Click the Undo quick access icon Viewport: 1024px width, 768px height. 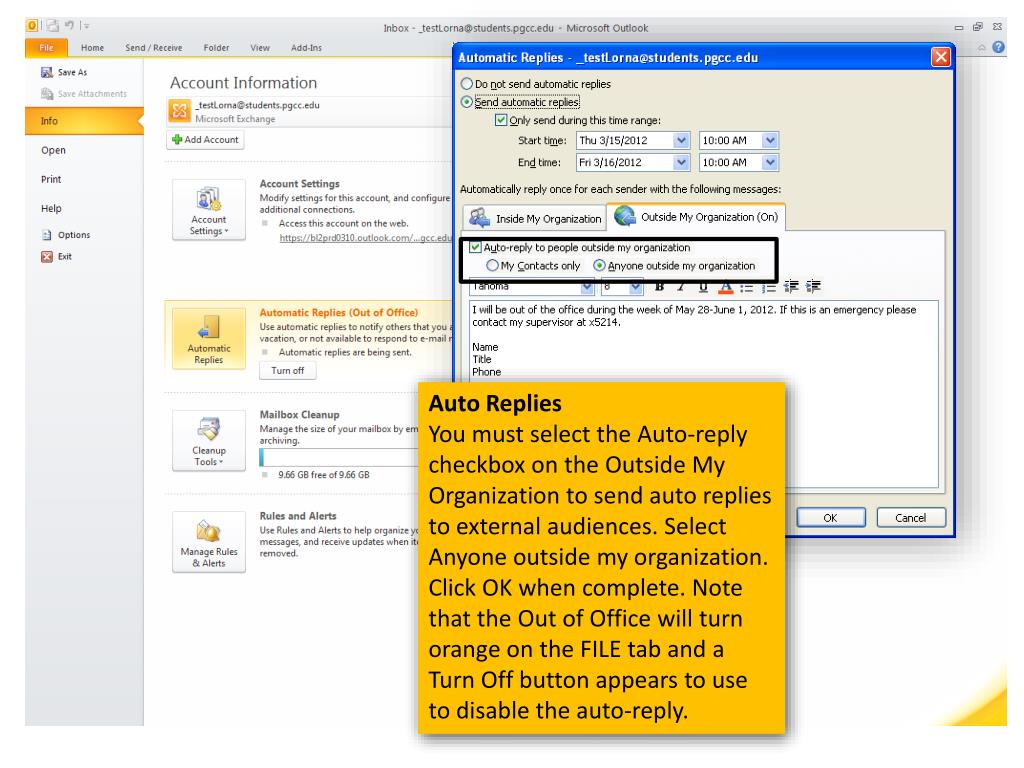coord(69,25)
